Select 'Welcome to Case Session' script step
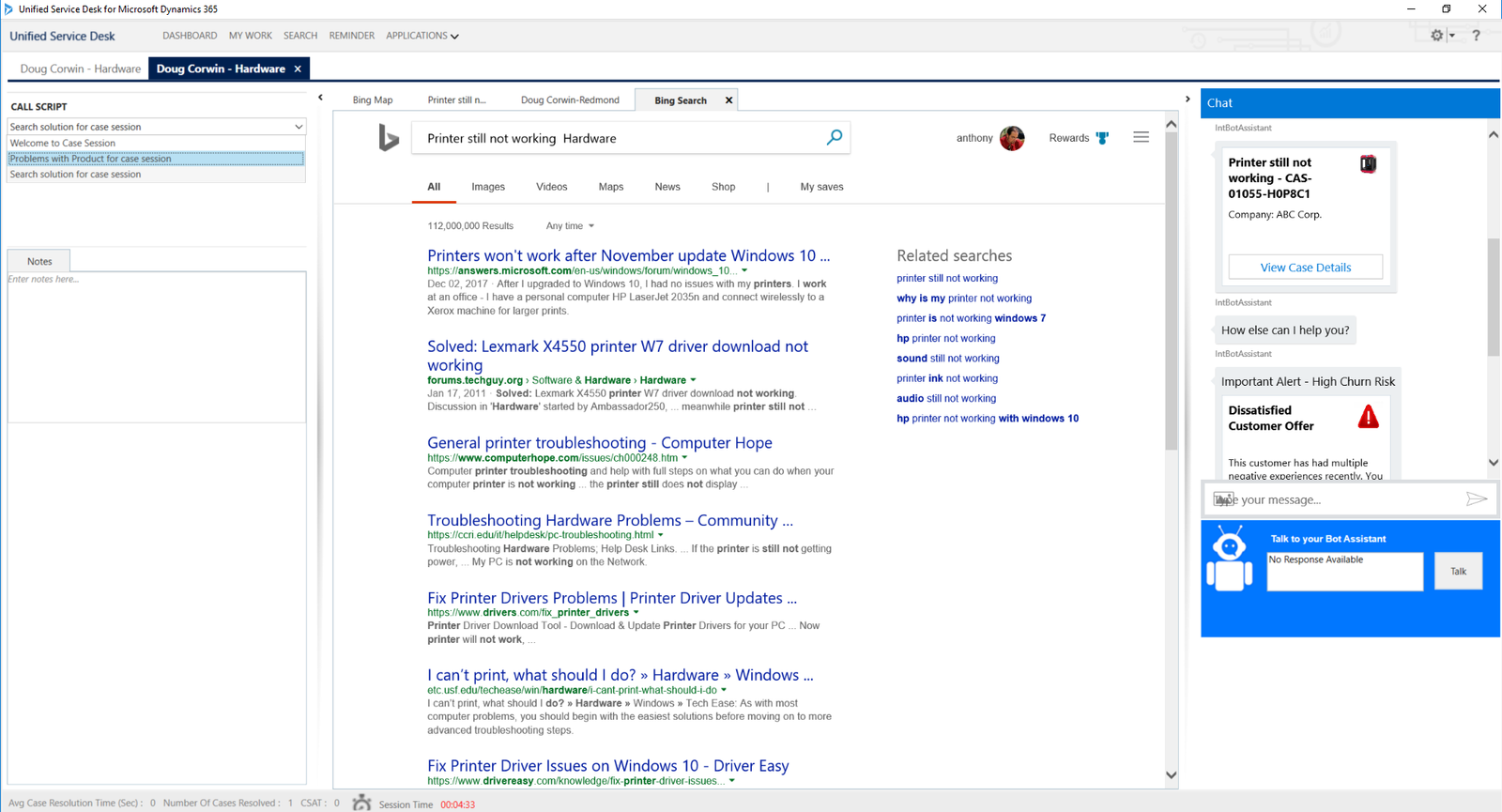The height and width of the screenshot is (812, 1502). (156, 143)
